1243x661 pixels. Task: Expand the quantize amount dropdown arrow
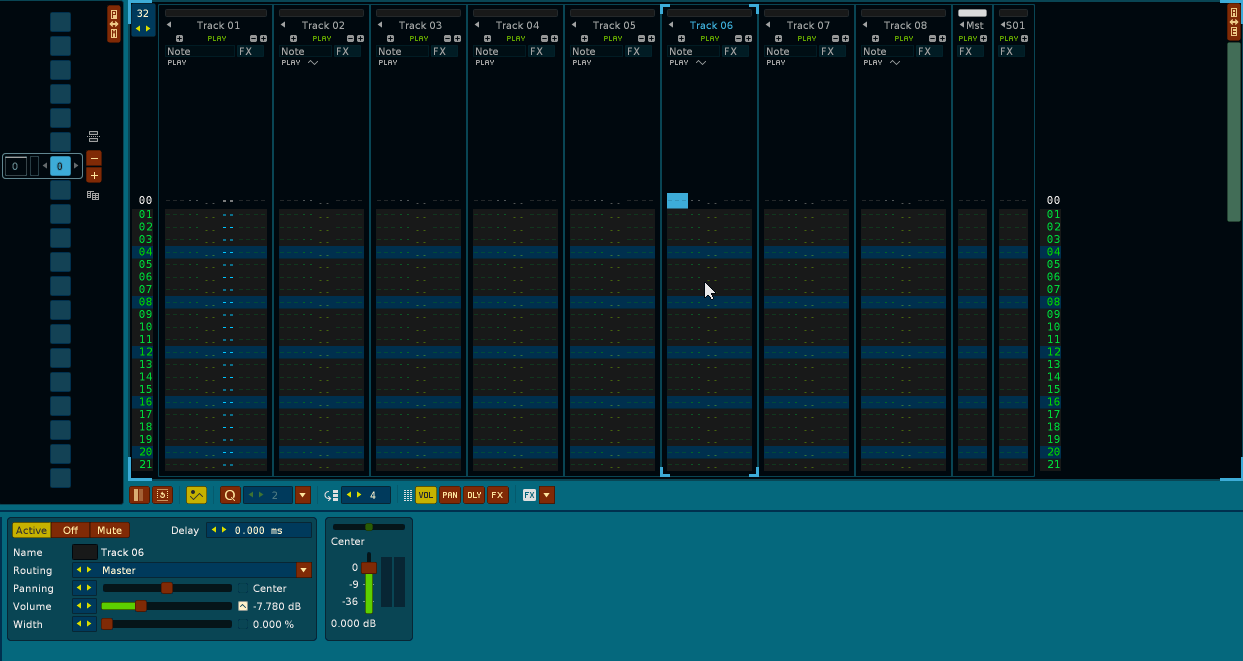pyautogui.click(x=303, y=495)
